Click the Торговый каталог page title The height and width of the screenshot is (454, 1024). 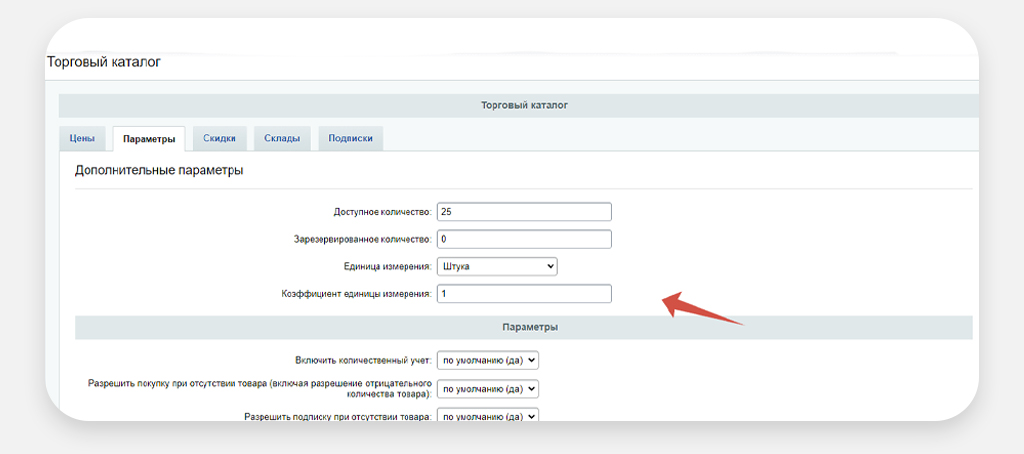point(103,62)
